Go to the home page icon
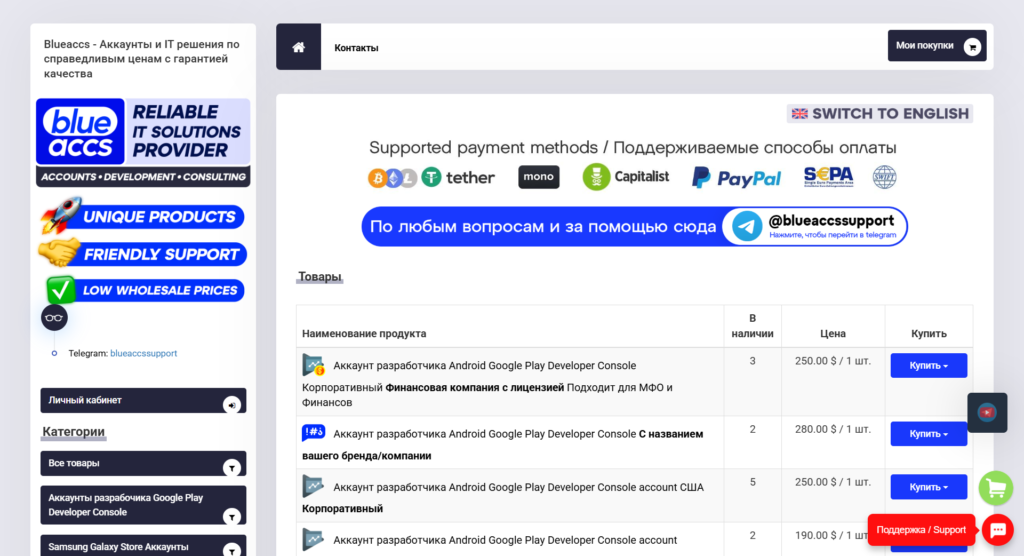1024x556 pixels. [298, 47]
